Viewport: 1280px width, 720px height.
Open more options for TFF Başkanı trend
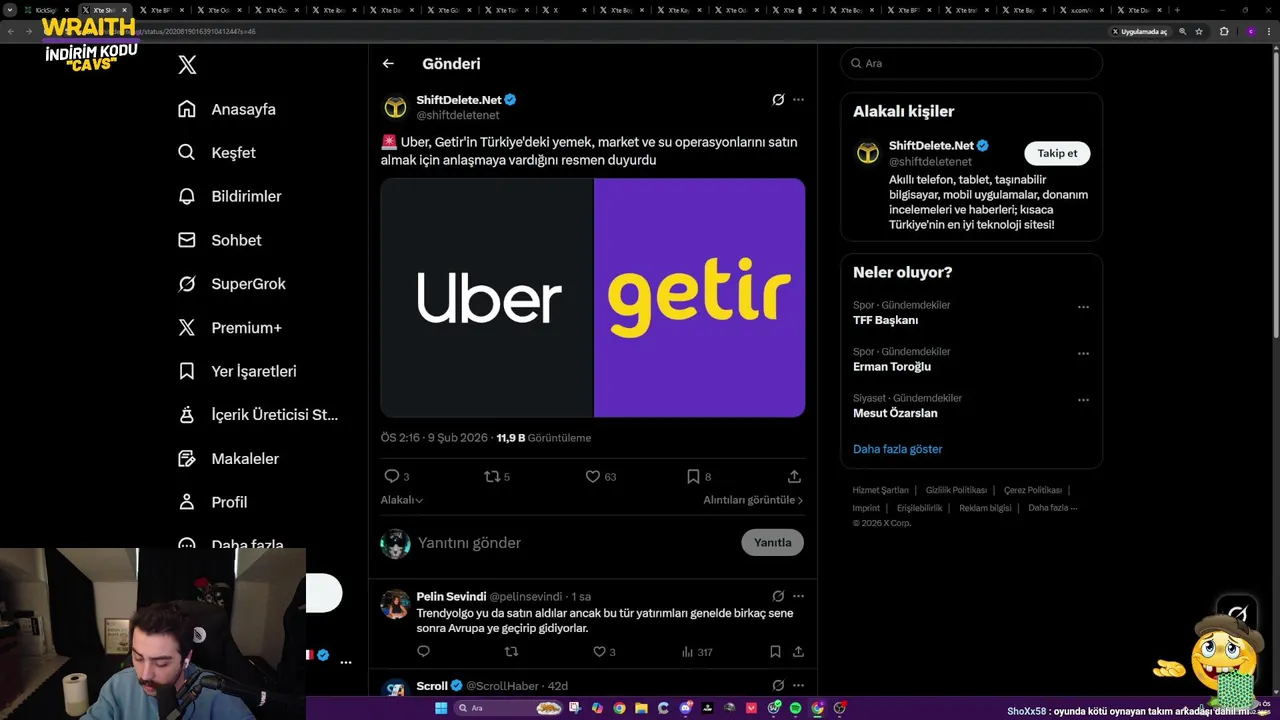1083,308
